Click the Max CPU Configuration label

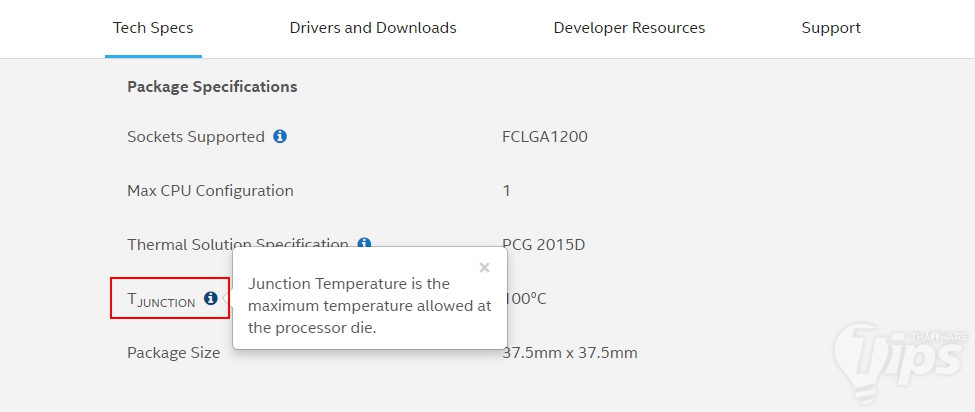click(210, 191)
